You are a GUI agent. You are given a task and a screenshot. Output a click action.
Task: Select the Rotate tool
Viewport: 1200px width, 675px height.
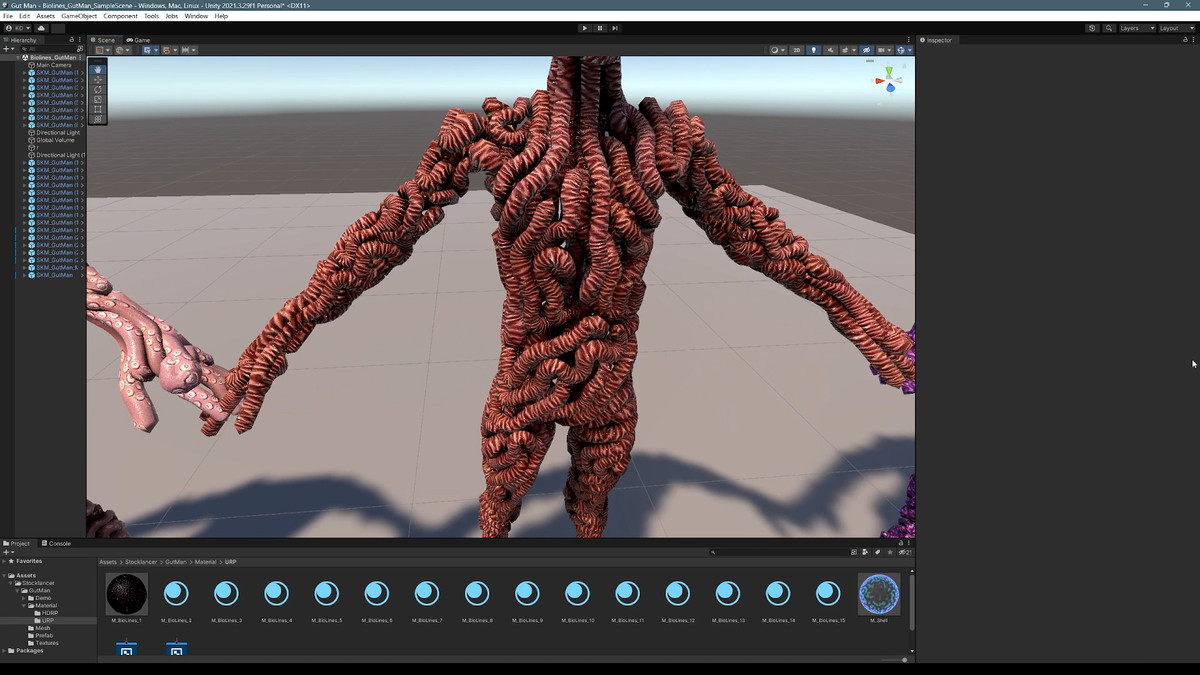[x=97, y=90]
